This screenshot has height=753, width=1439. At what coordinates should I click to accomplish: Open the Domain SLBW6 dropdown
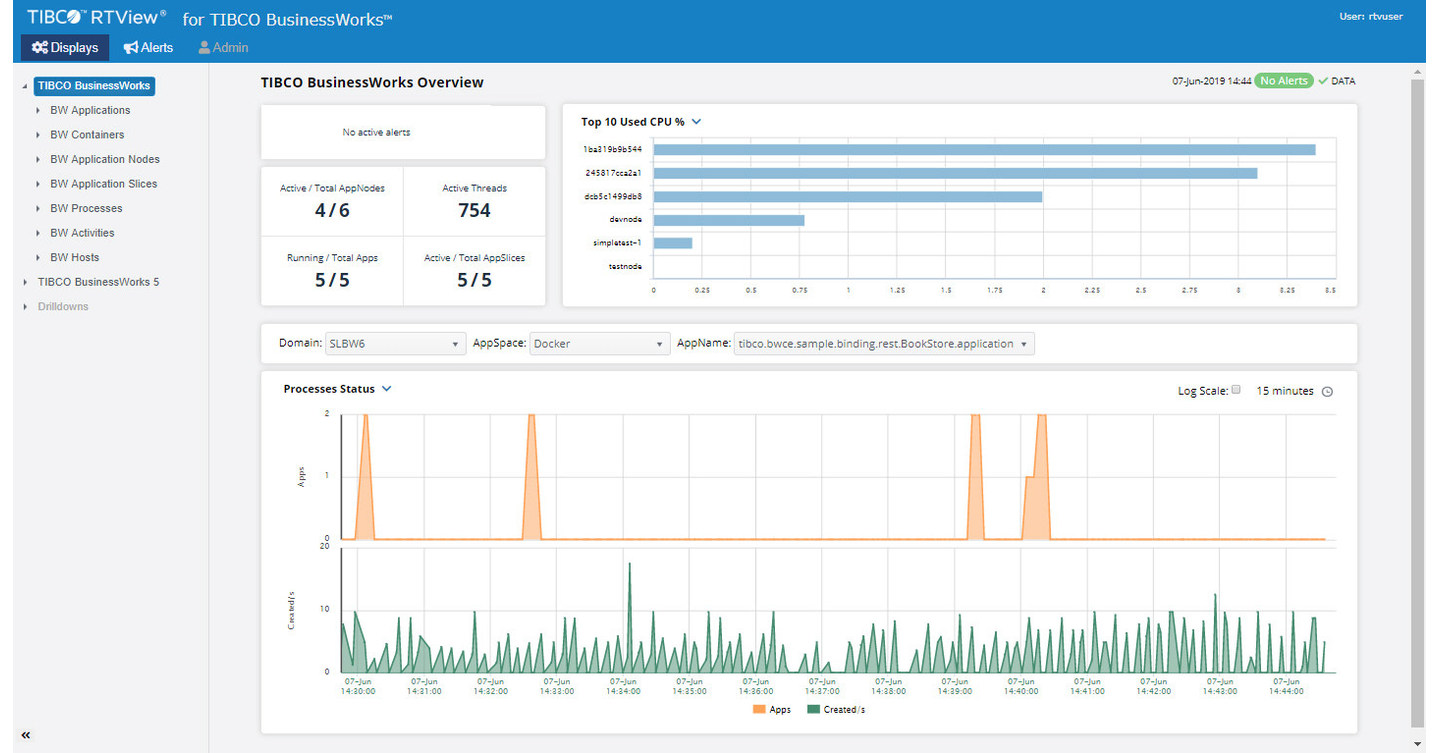pos(395,344)
